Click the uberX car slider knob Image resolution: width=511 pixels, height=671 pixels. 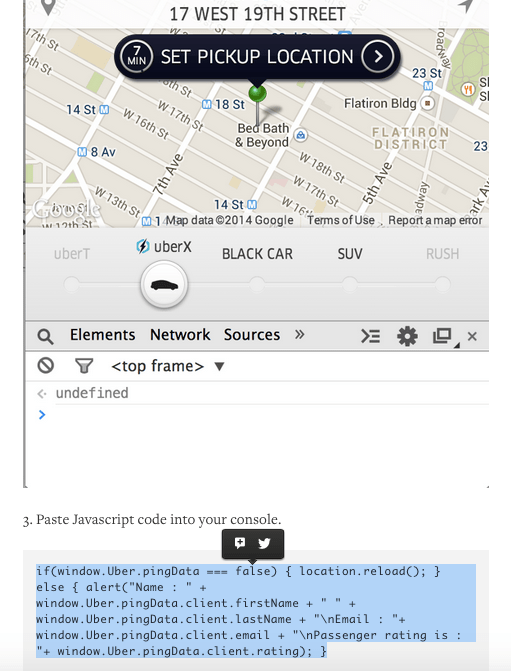[x=164, y=285]
